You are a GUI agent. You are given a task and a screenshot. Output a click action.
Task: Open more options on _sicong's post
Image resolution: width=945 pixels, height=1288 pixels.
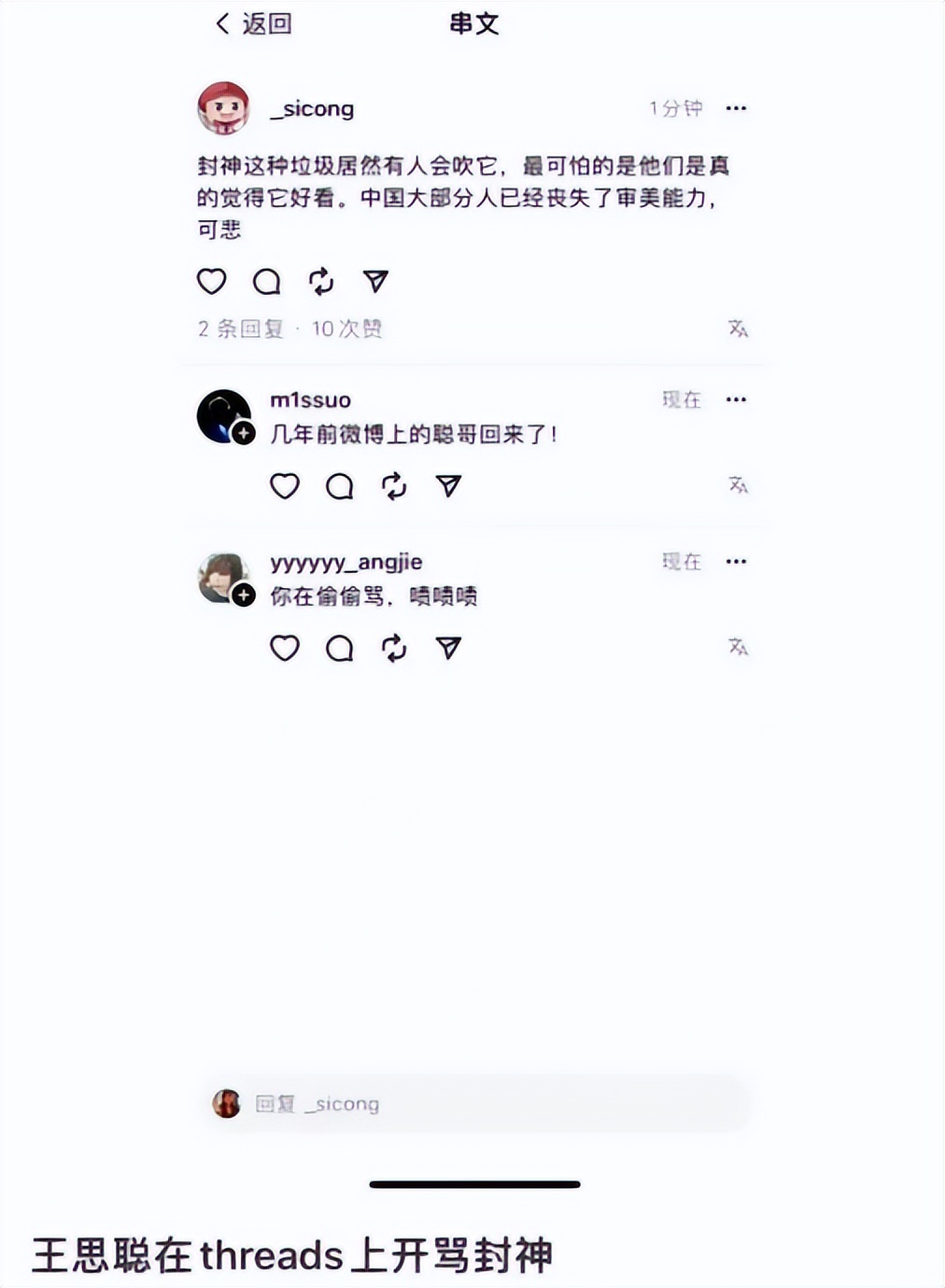(x=736, y=108)
